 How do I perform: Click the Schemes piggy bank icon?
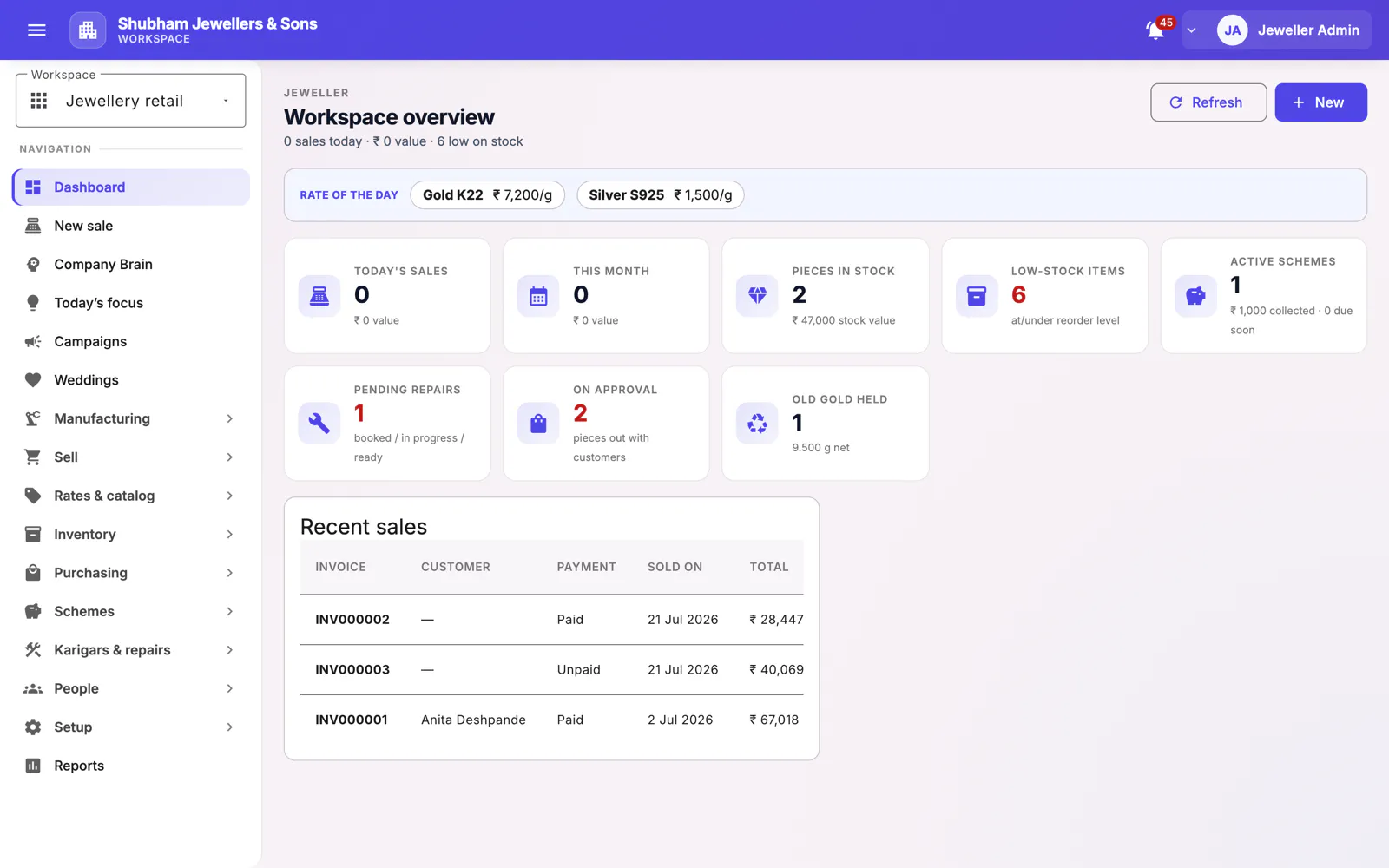33,612
